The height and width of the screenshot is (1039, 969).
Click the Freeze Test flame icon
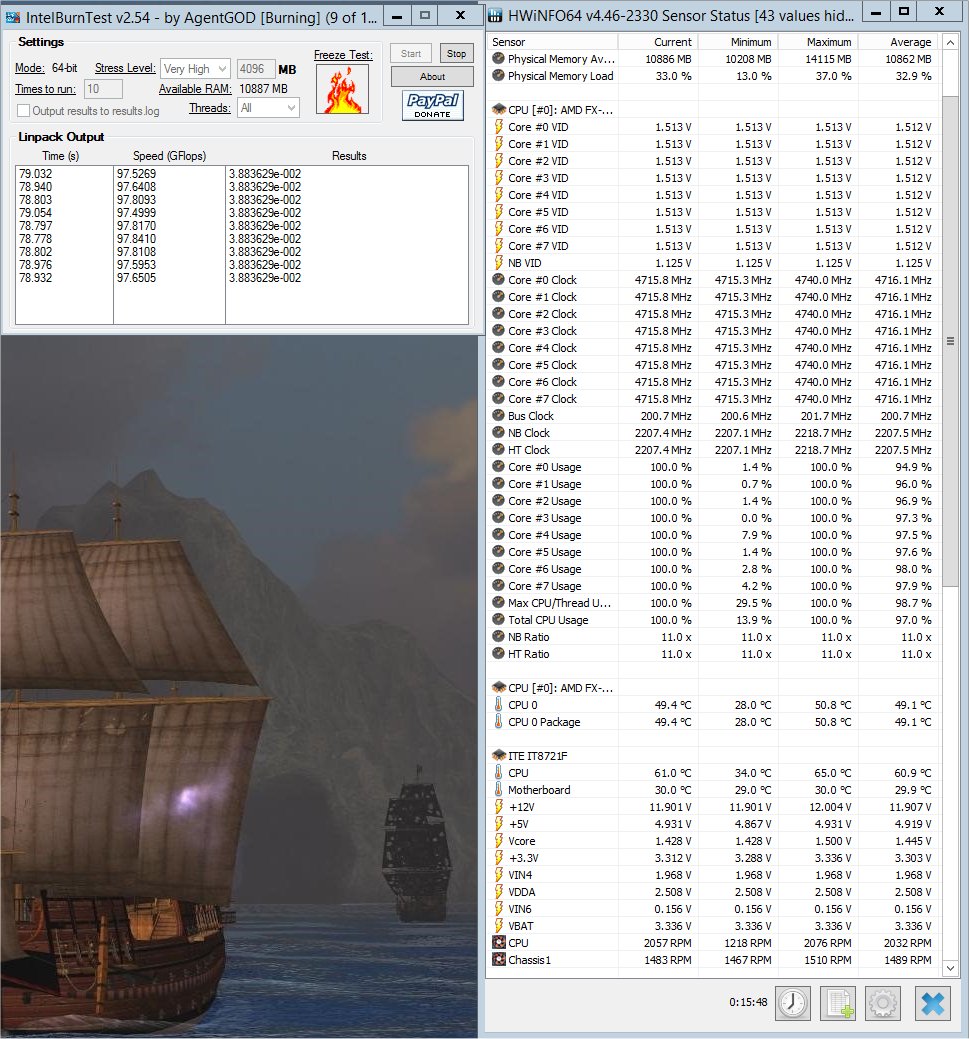[x=343, y=89]
